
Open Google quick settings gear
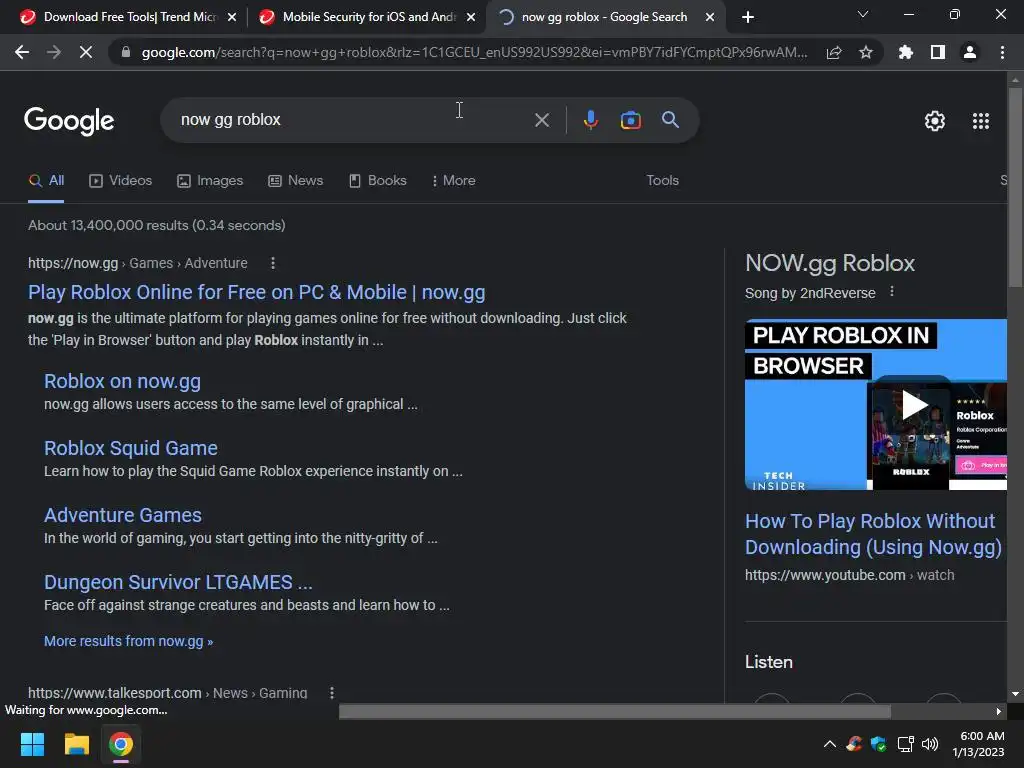(x=935, y=121)
